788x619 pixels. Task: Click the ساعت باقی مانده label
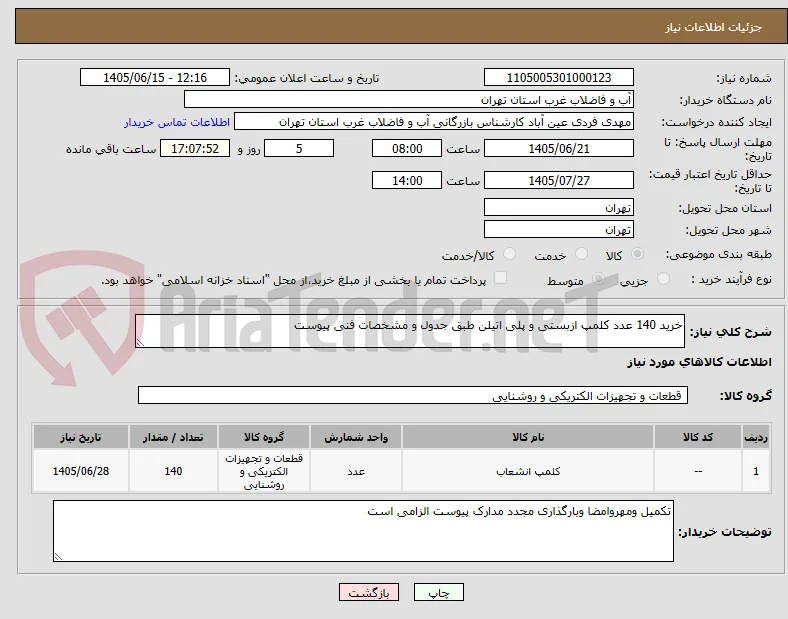(111, 149)
